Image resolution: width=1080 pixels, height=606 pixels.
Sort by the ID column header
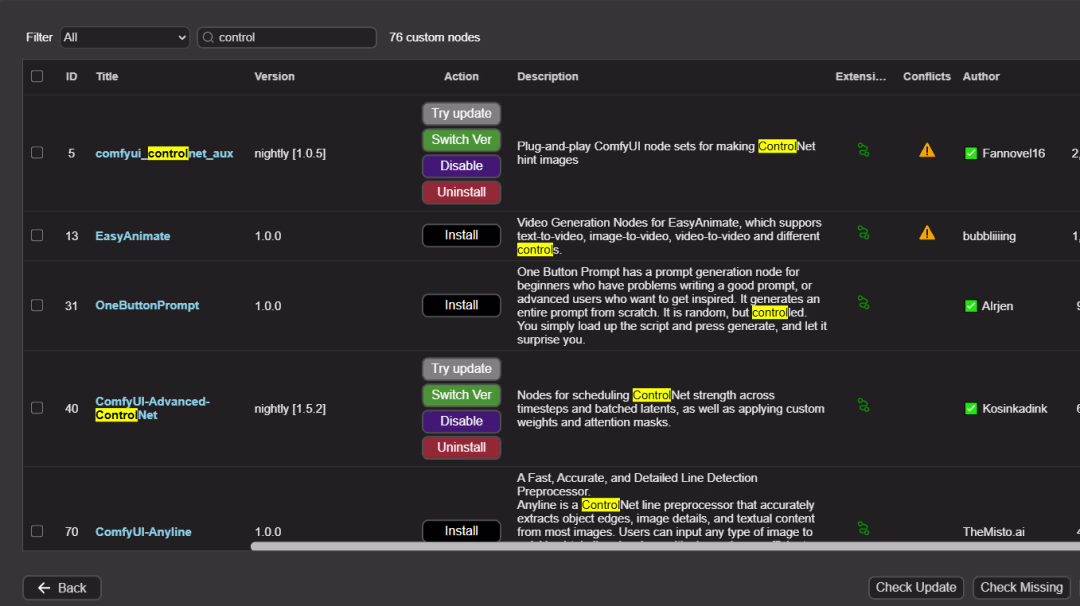point(72,76)
